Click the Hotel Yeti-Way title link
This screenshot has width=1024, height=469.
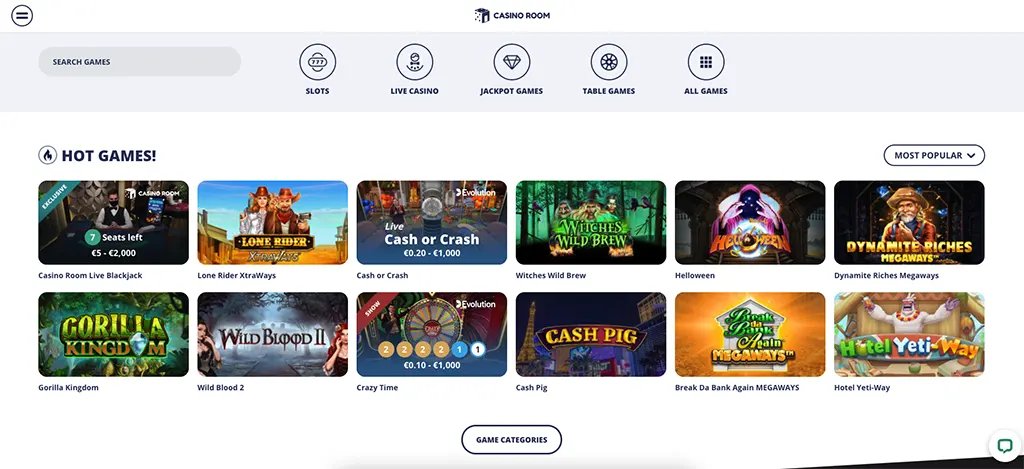point(861,388)
